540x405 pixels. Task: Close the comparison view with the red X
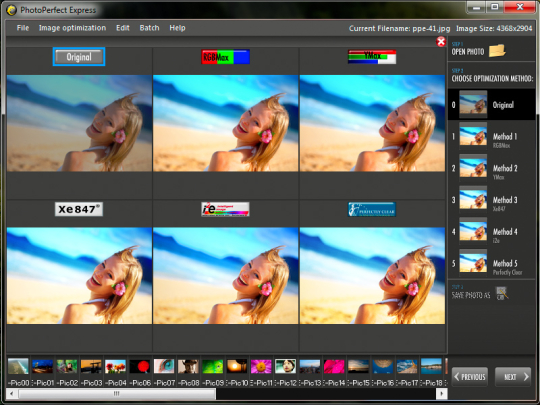coord(440,42)
